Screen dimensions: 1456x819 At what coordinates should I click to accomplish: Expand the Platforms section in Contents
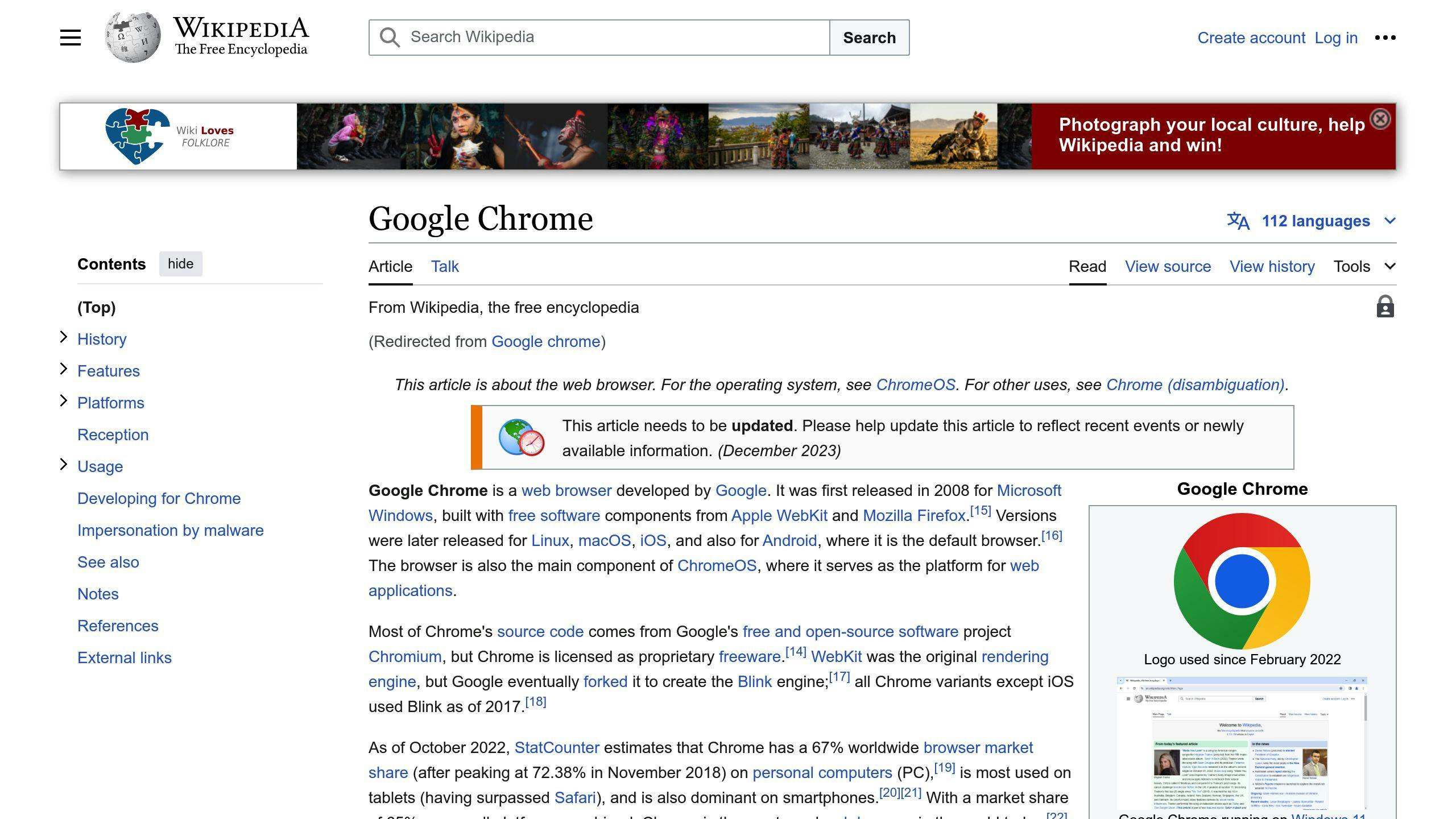tap(63, 401)
